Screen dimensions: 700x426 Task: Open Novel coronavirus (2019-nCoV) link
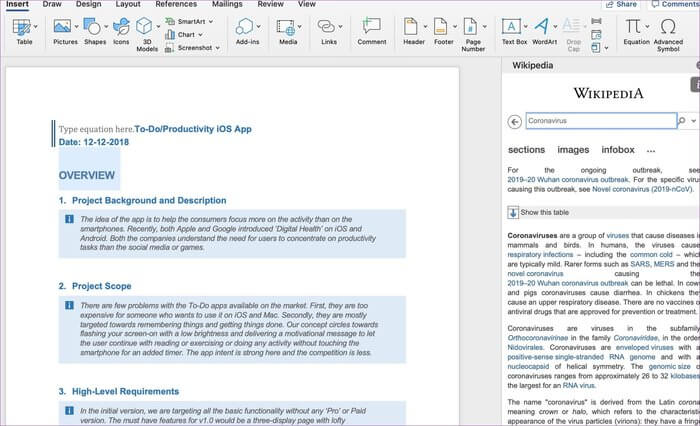pos(642,189)
